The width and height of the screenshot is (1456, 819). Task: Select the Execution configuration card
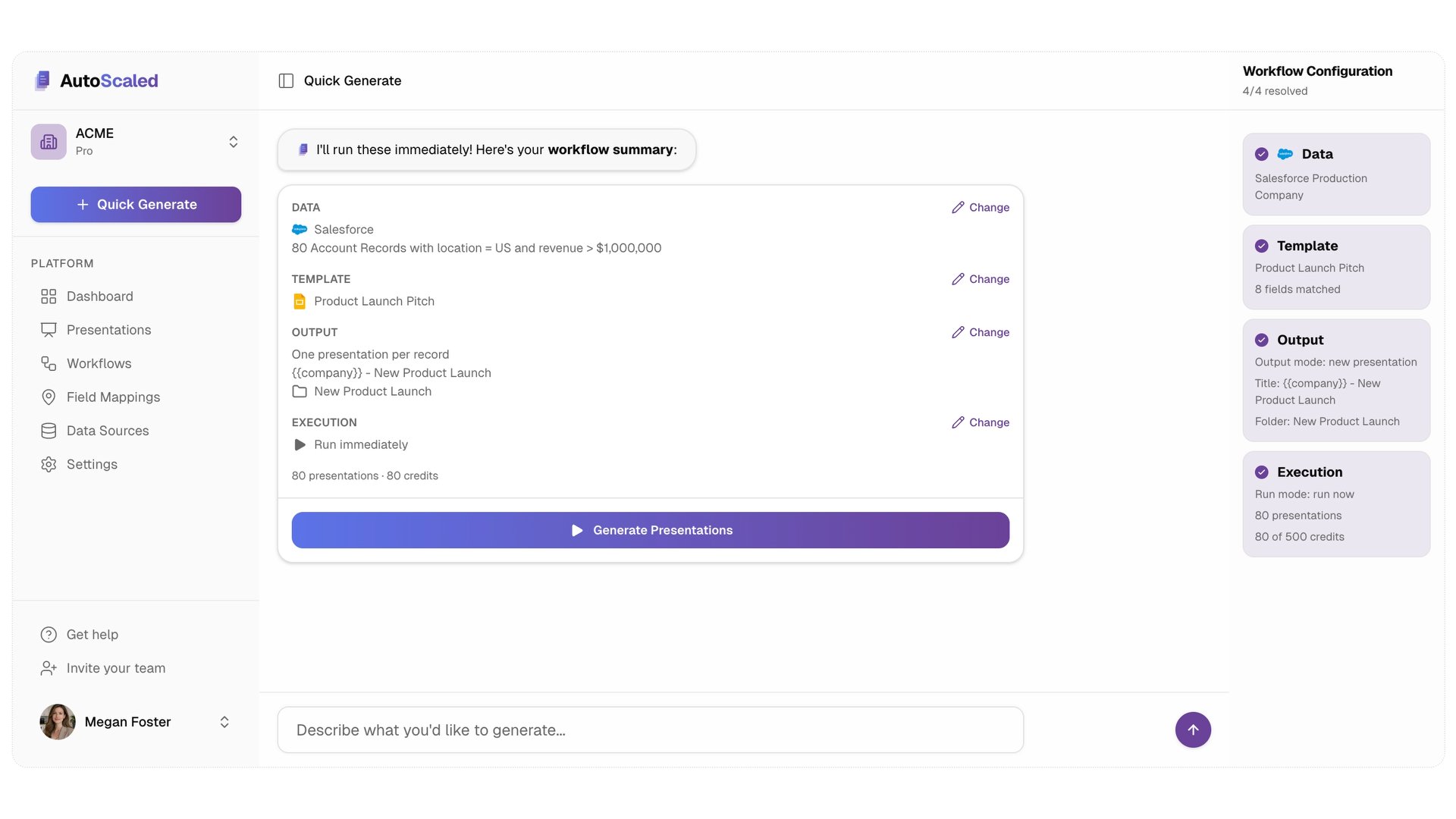pos(1336,504)
